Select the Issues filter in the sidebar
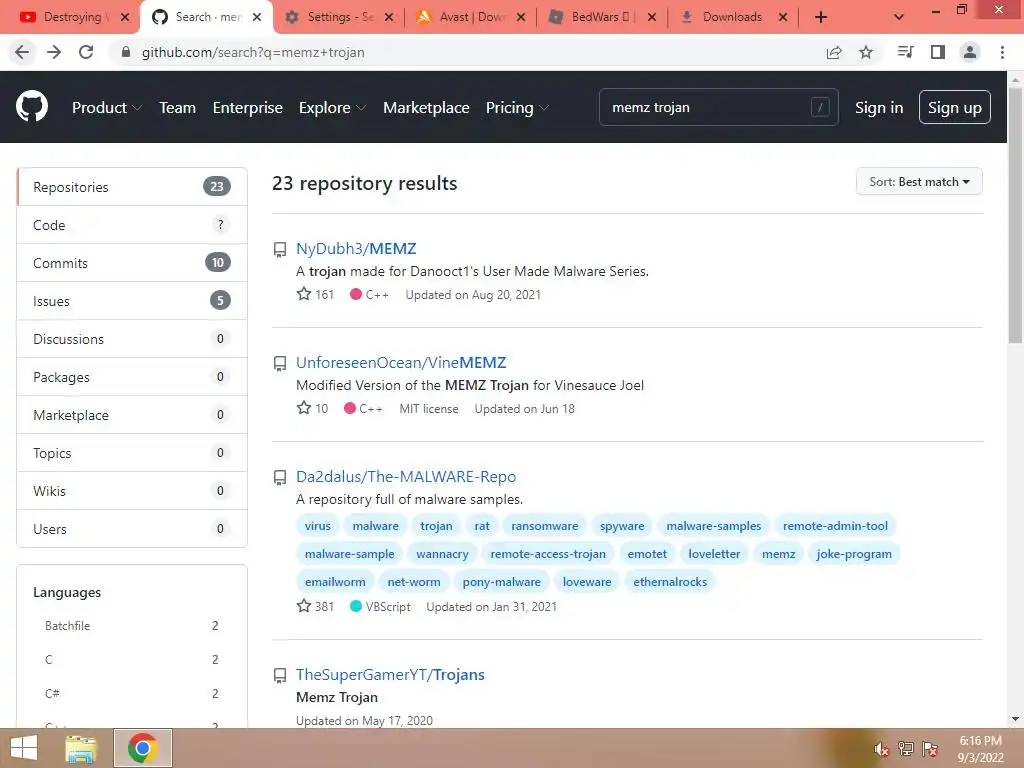 (132, 300)
